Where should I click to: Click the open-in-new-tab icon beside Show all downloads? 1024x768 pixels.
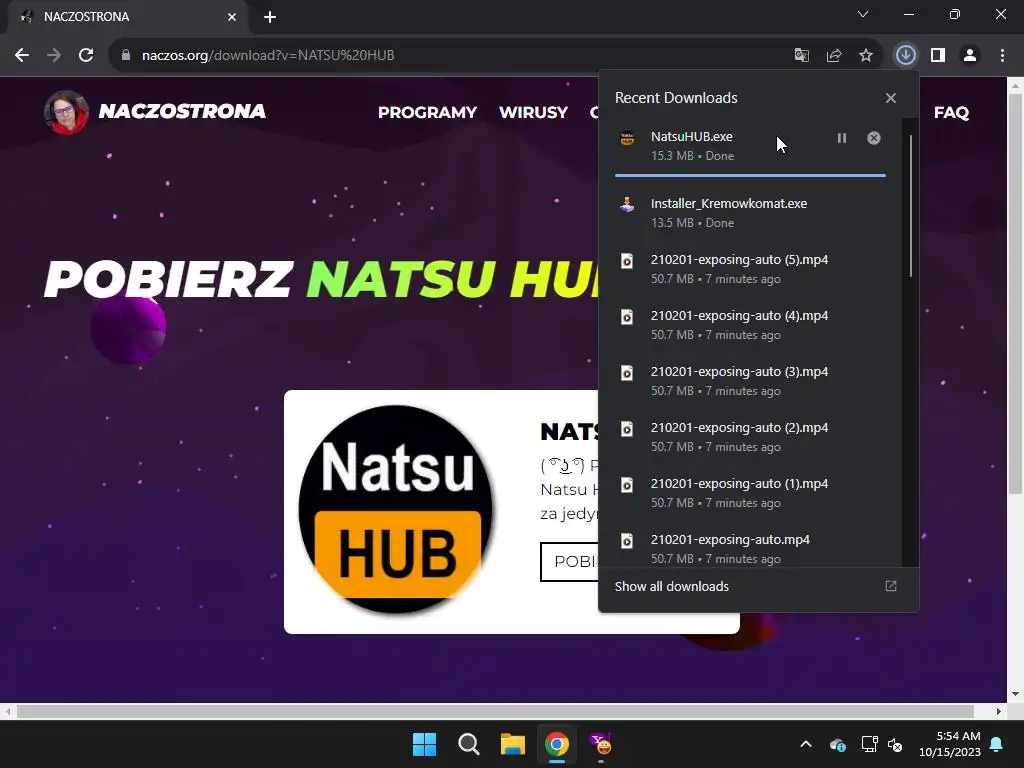click(891, 586)
